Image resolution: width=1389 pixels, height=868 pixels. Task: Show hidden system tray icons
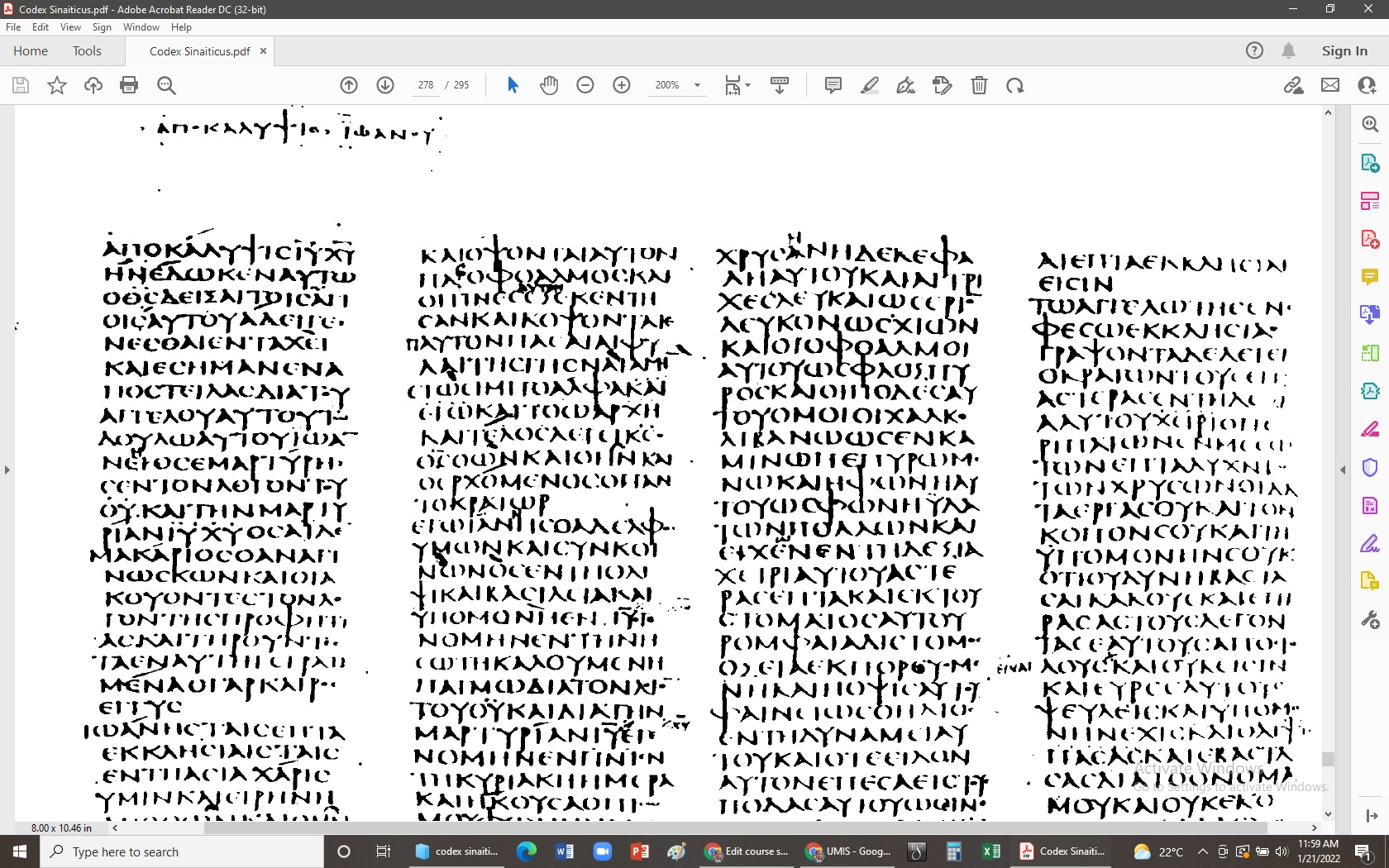1203,851
